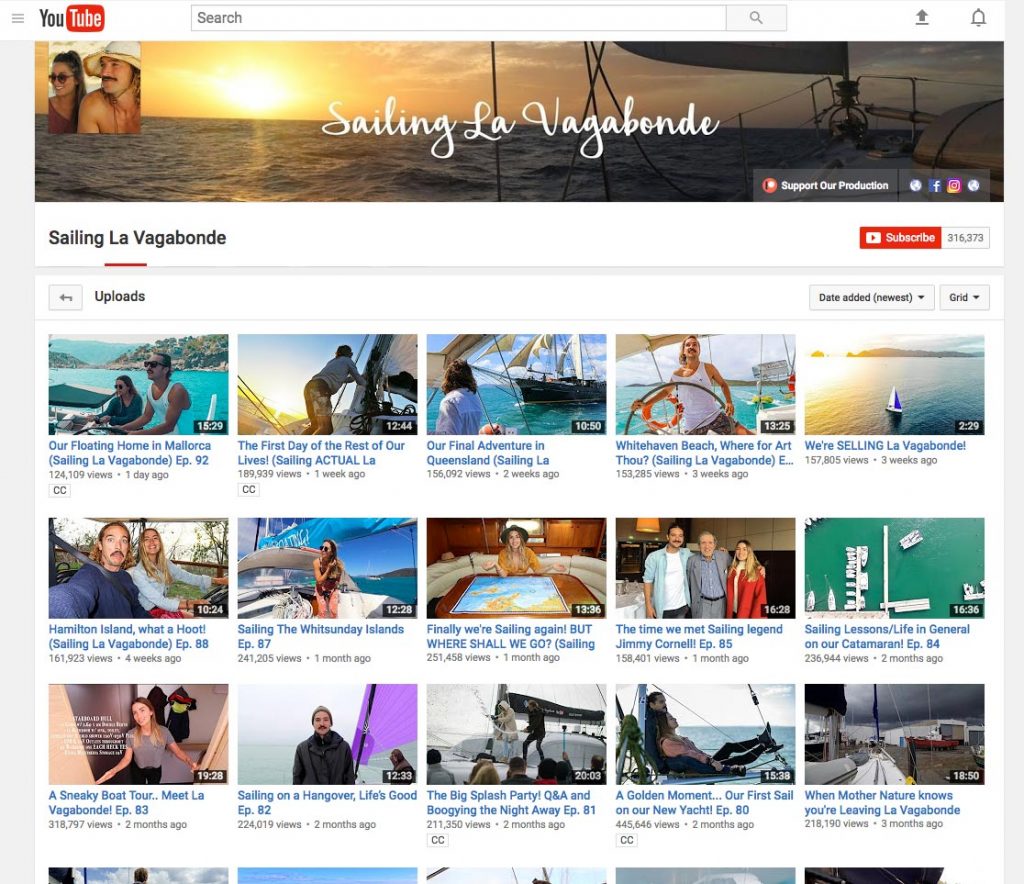Screen dimensions: 1024x884
Task: Open the notifications bell
Action: coord(978,18)
